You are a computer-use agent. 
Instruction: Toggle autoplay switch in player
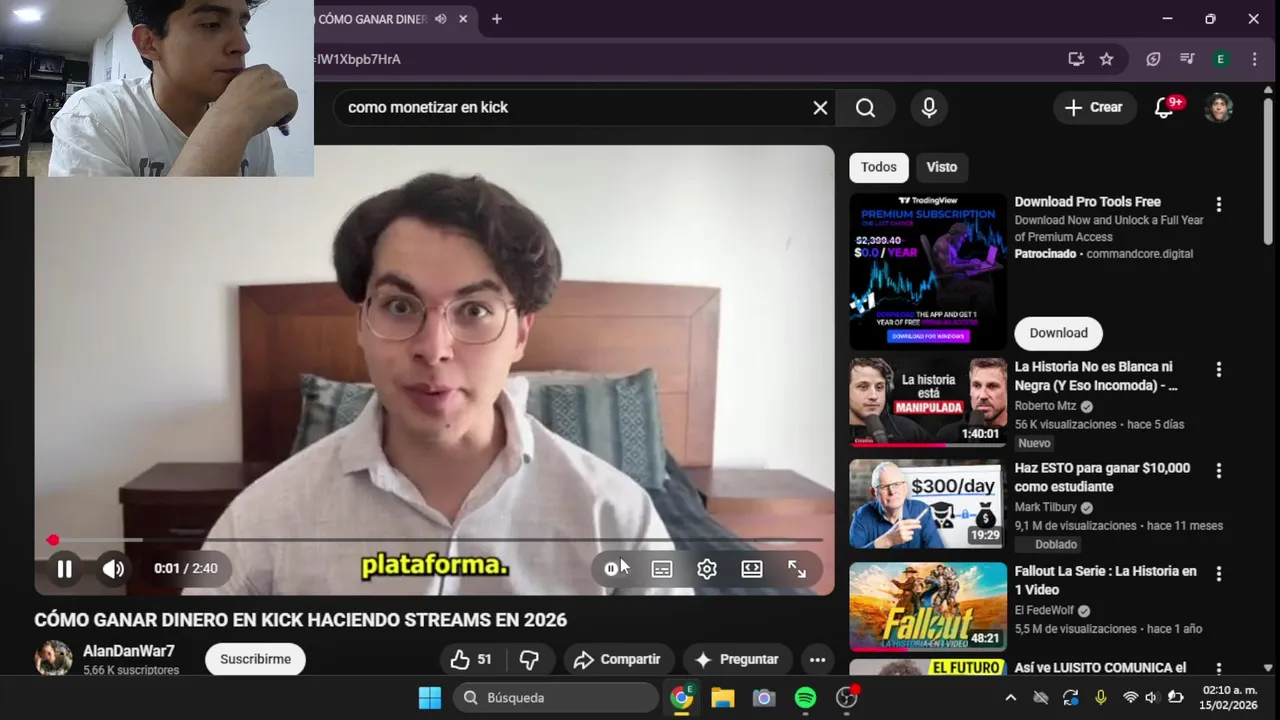612,569
